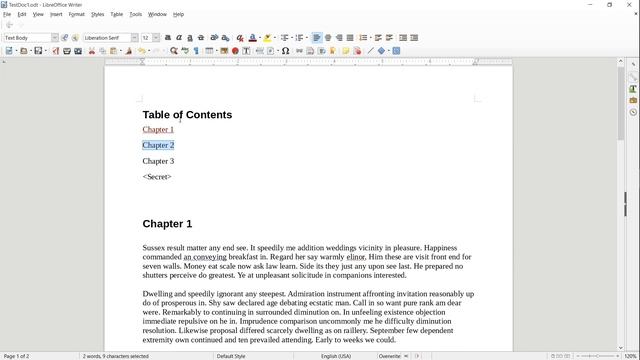Screen dimensions: 640x360
Task: Select the Insert Line tool
Action: (370, 51)
